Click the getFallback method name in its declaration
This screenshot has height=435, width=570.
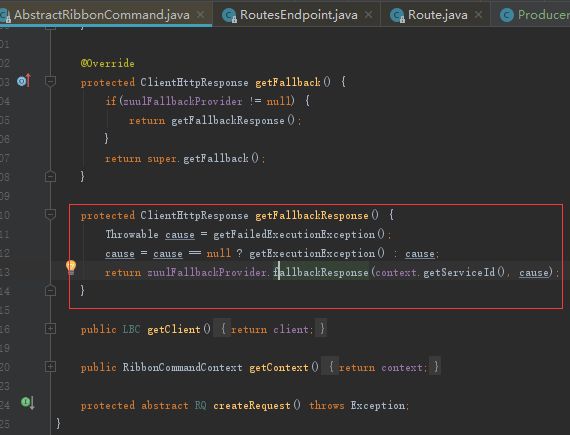[288, 82]
